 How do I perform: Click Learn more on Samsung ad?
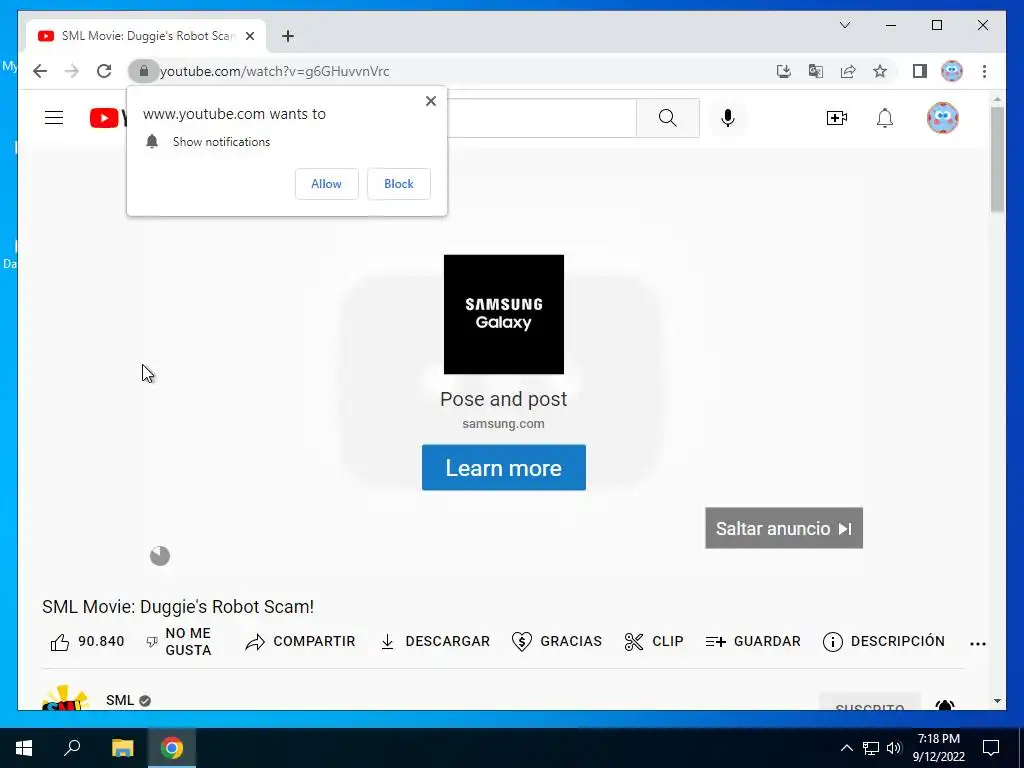[x=504, y=468]
